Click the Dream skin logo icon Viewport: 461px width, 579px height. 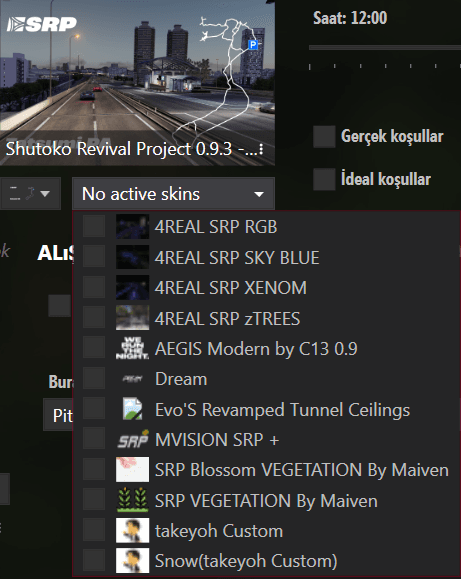tap(132, 379)
